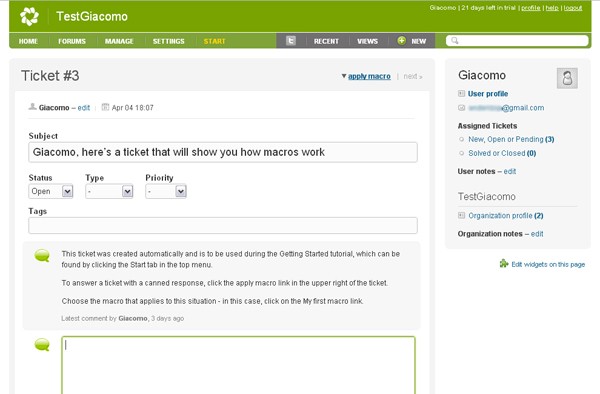The height and width of the screenshot is (394, 600).
Task: Open the User profile link
Action: (x=488, y=94)
